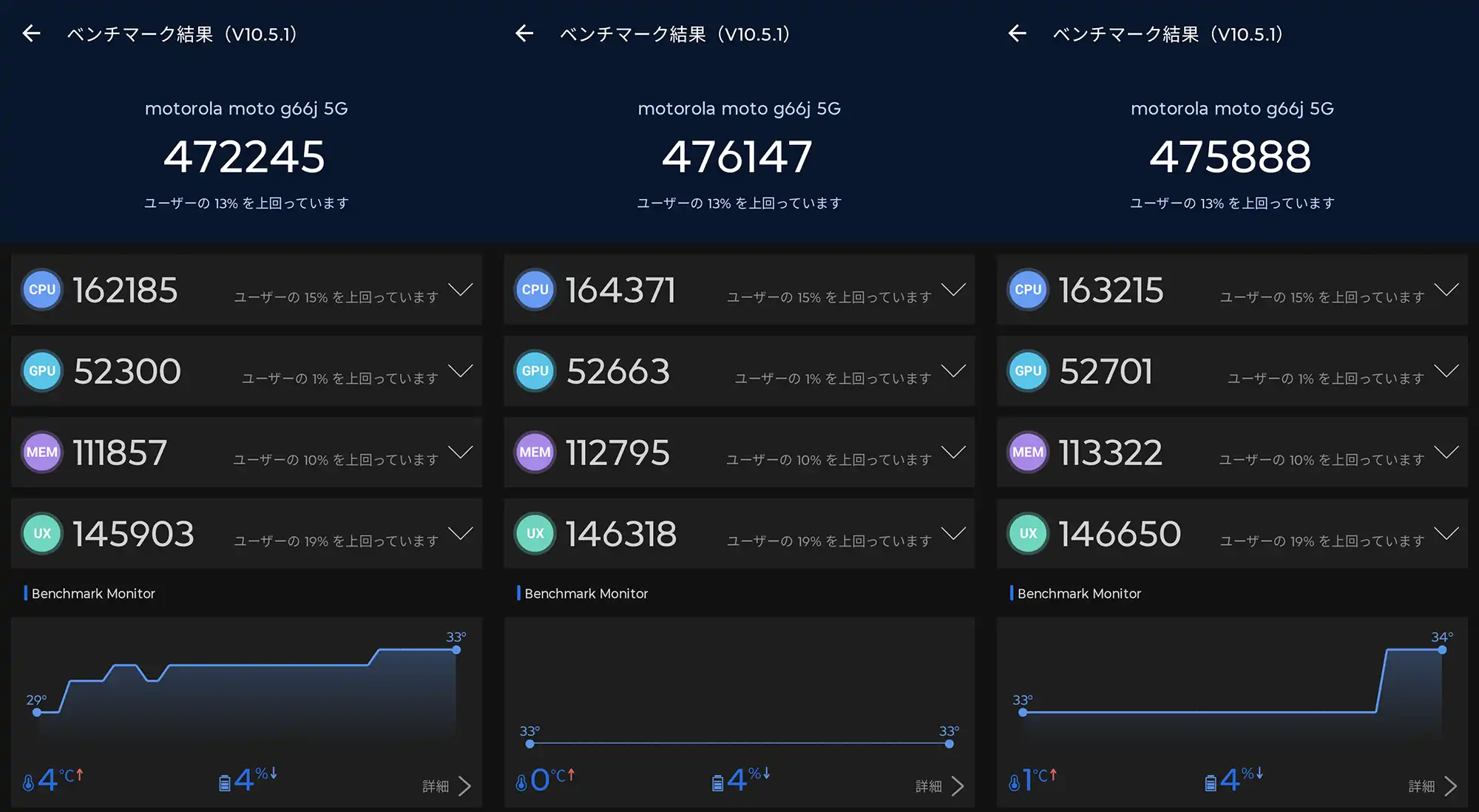Click the GPU icon beside 52663
This screenshot has width=1479, height=812.
(535, 371)
